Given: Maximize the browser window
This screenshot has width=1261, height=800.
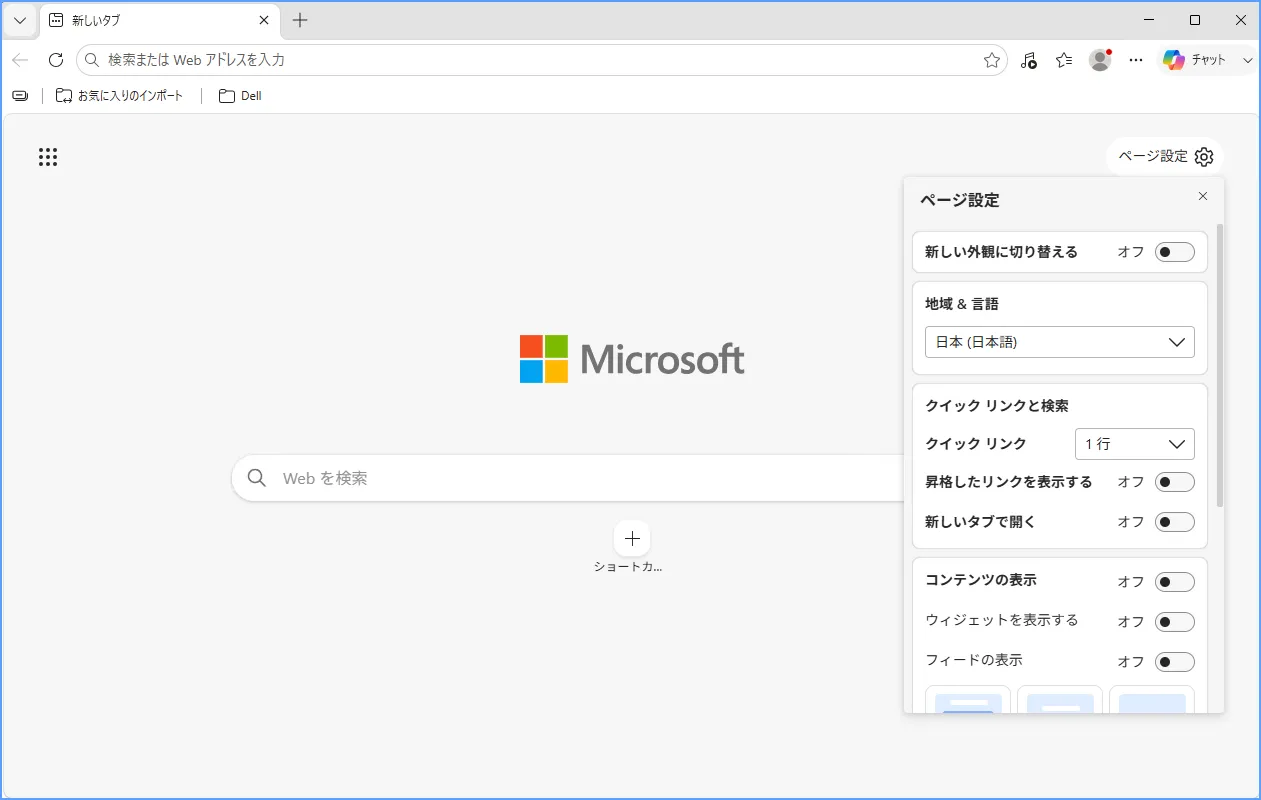Looking at the screenshot, I should (x=1195, y=20).
